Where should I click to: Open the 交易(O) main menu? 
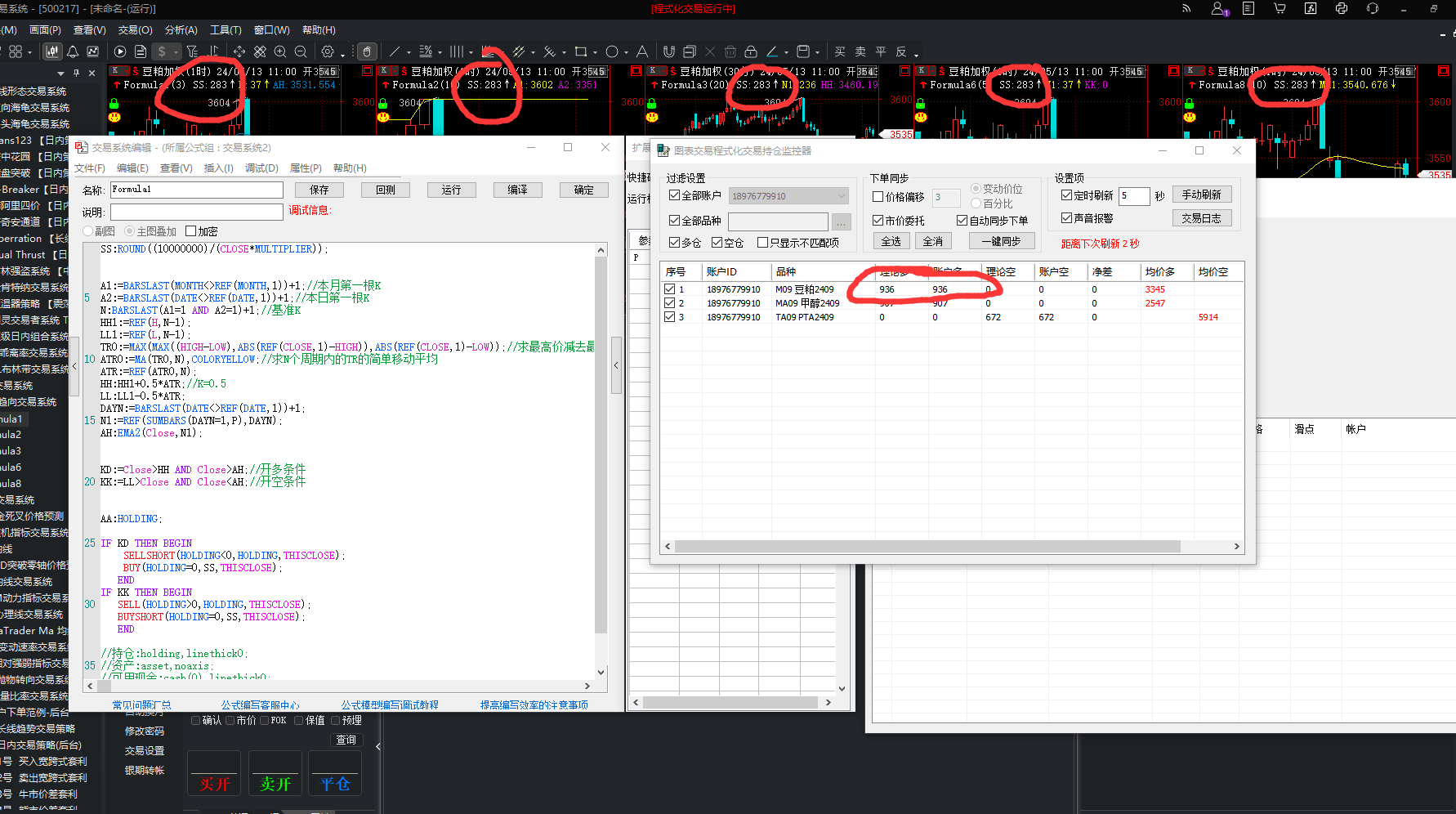135,30
